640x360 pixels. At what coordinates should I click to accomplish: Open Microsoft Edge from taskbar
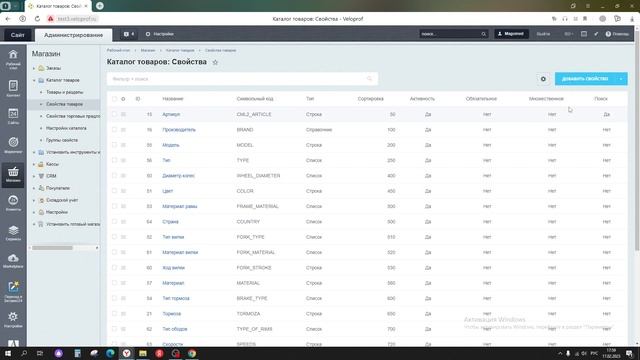(110, 353)
